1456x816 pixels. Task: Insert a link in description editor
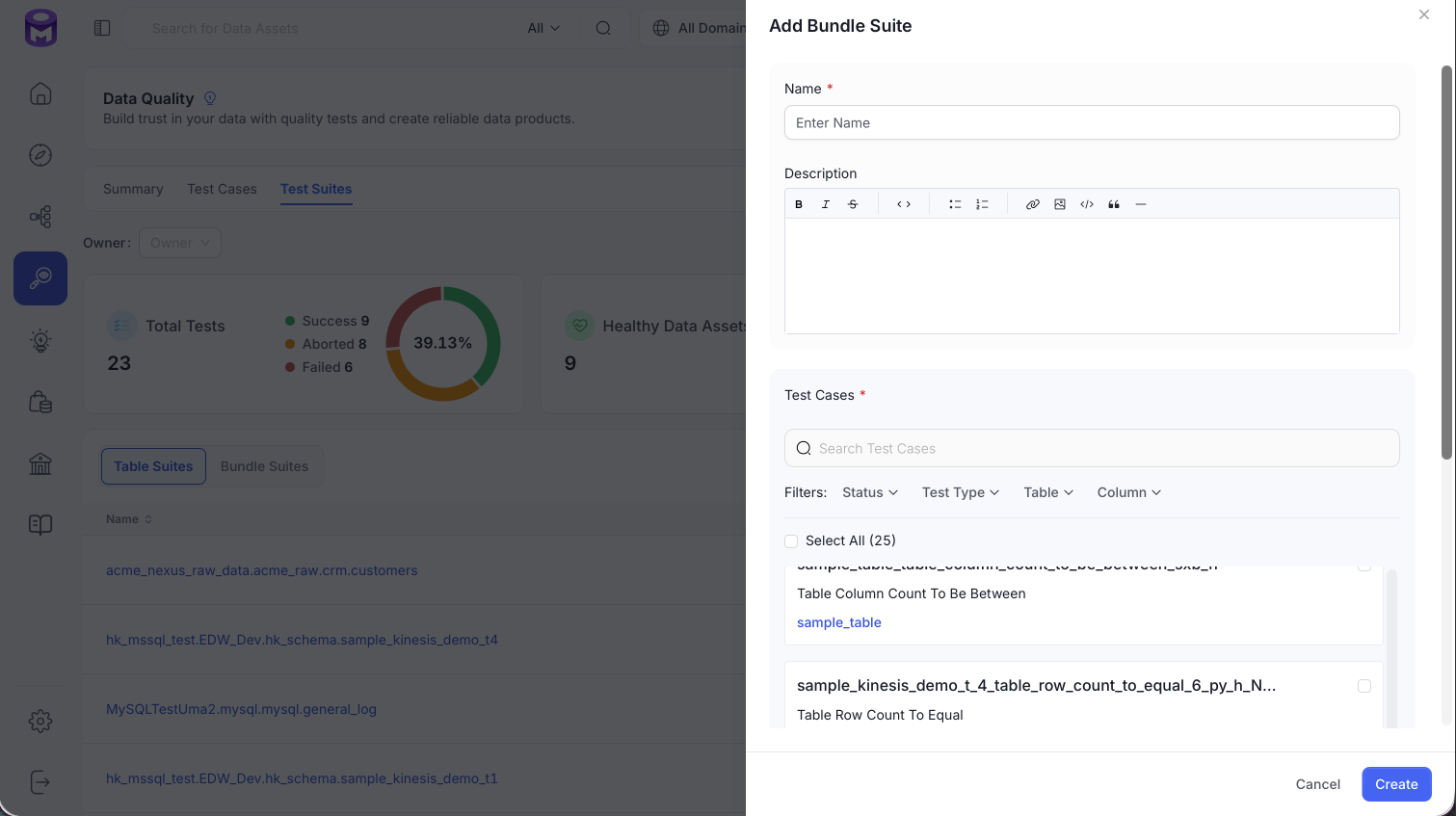point(1033,204)
